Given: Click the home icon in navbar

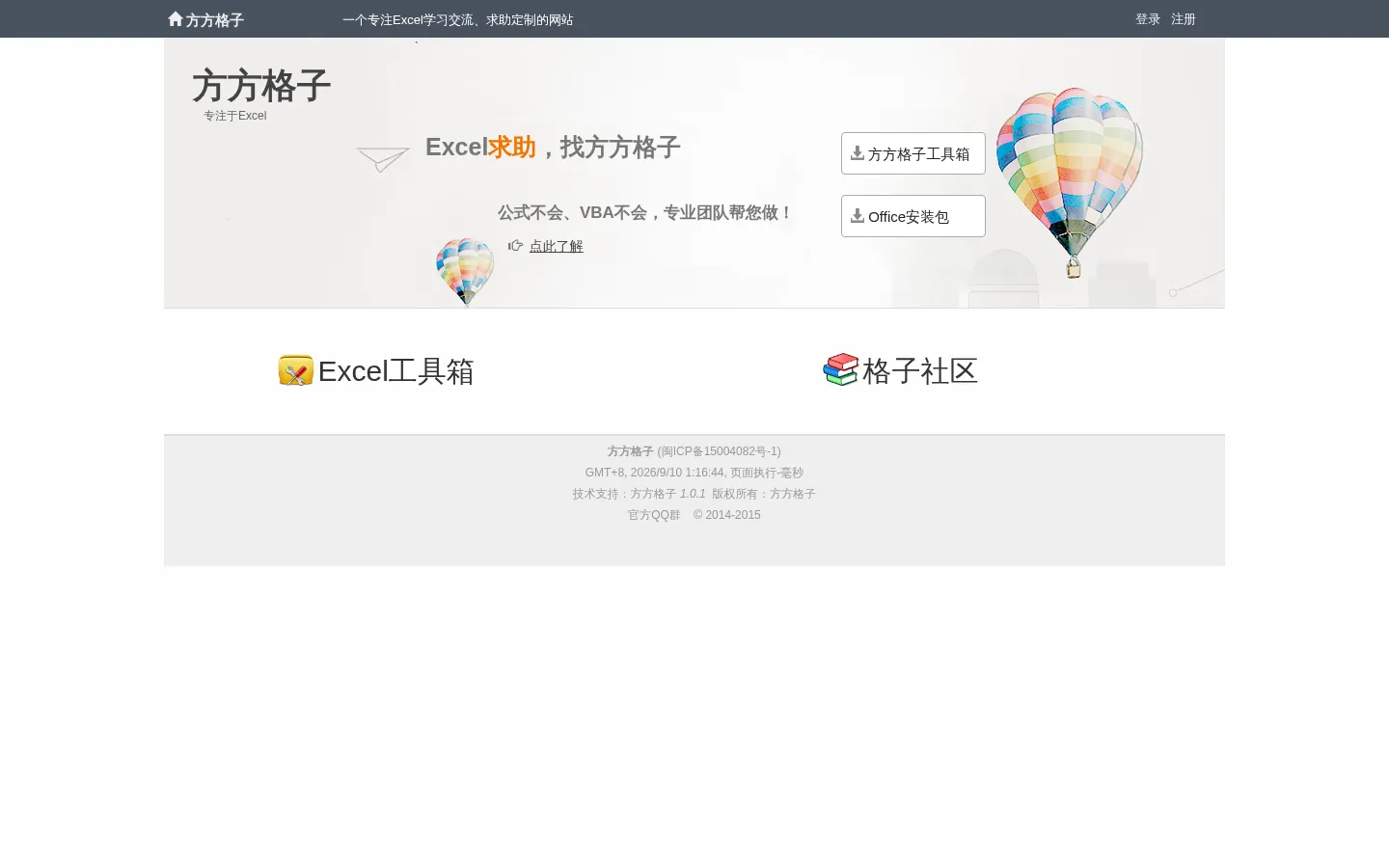Looking at the screenshot, I should tap(176, 18).
